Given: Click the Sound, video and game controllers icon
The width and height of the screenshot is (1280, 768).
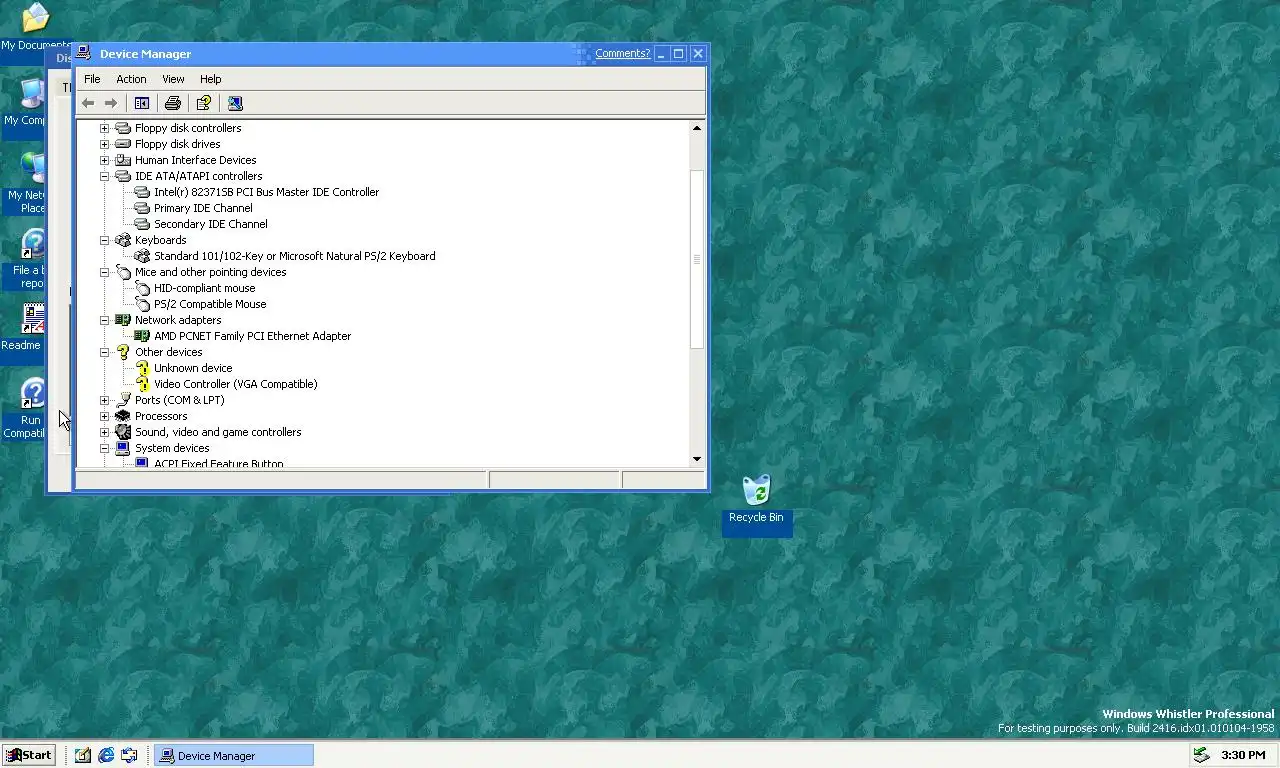Looking at the screenshot, I should coord(123,432).
